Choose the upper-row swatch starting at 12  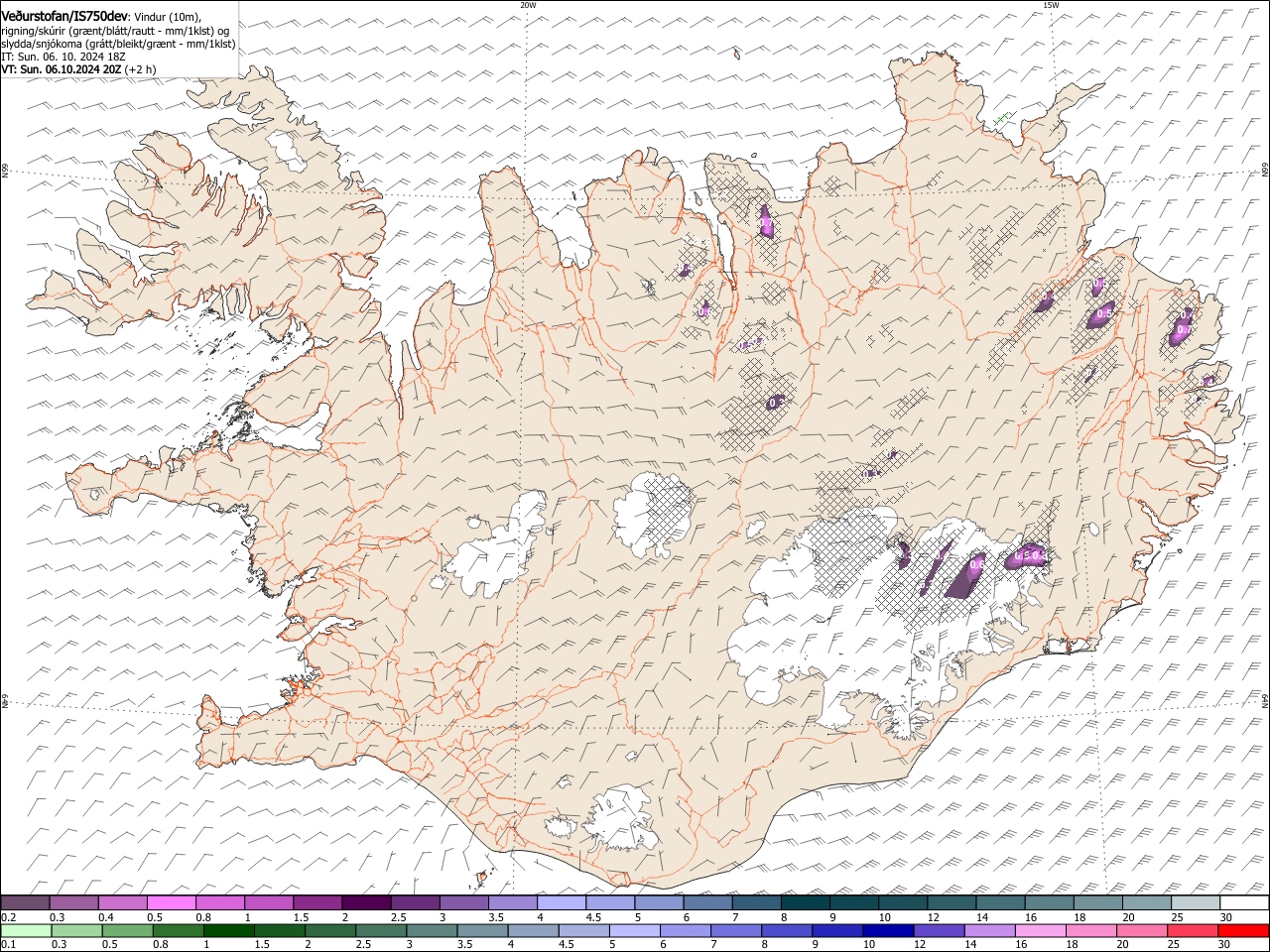click(x=952, y=903)
